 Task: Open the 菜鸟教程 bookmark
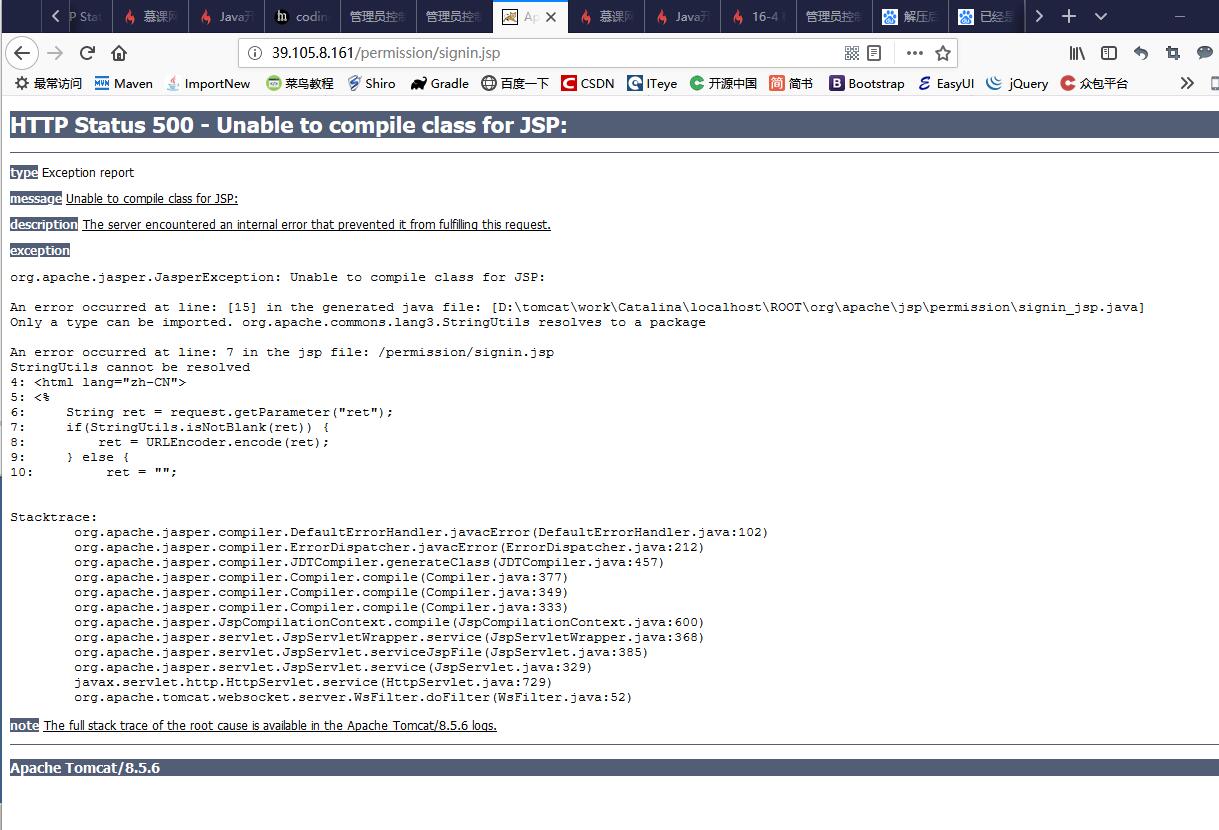tap(300, 83)
